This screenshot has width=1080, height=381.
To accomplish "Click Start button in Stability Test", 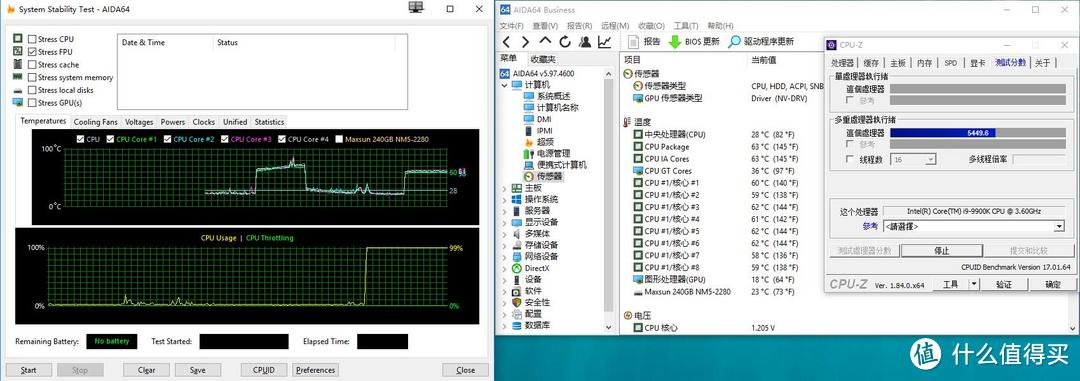I will [x=28, y=370].
